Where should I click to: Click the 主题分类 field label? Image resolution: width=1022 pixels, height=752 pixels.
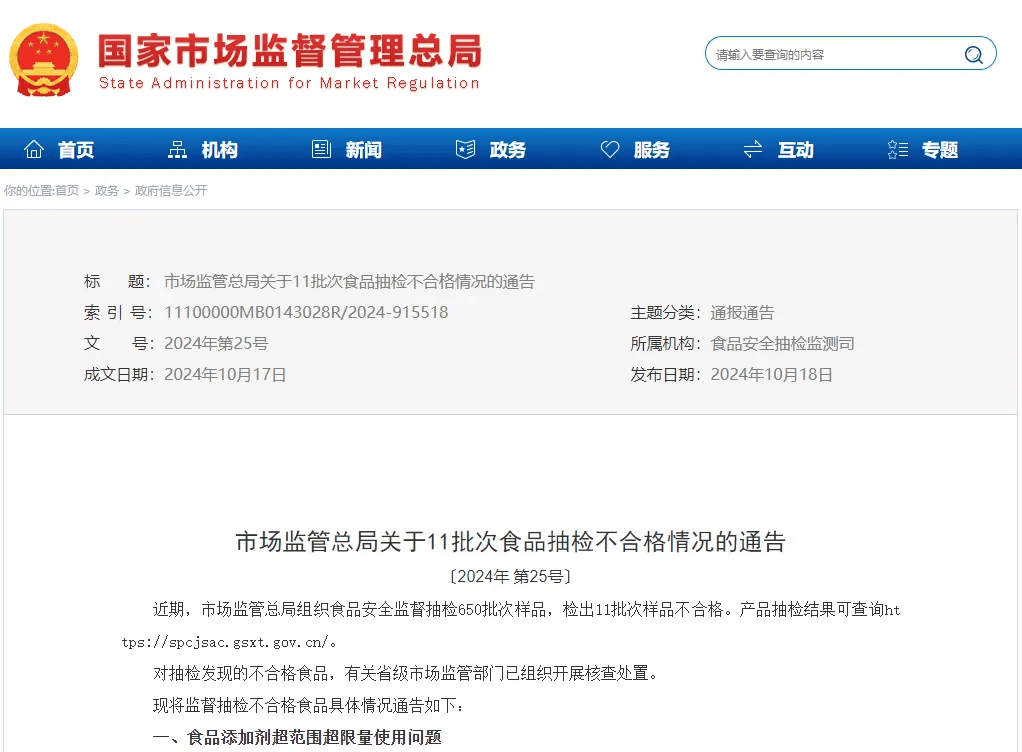click(x=664, y=313)
